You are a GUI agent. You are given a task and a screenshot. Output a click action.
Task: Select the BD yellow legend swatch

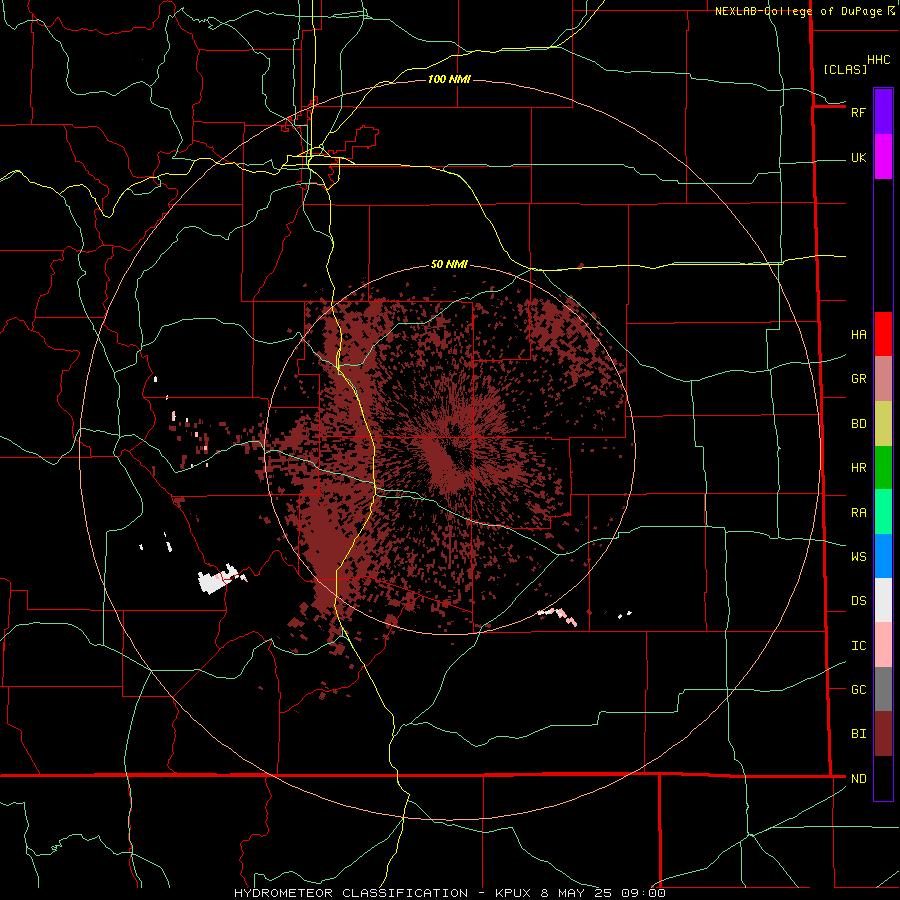pos(883,424)
